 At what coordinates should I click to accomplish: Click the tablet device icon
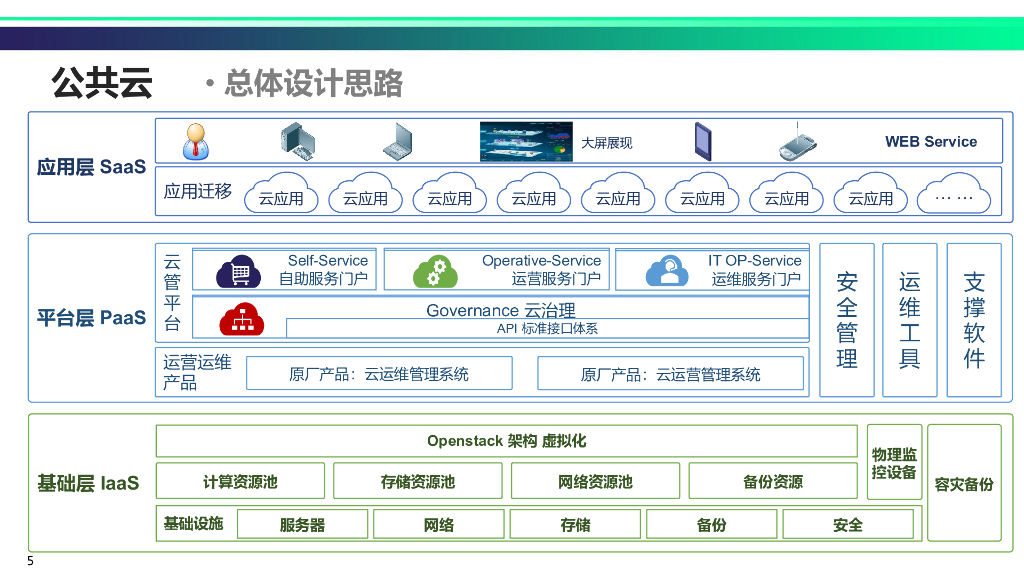(x=703, y=142)
